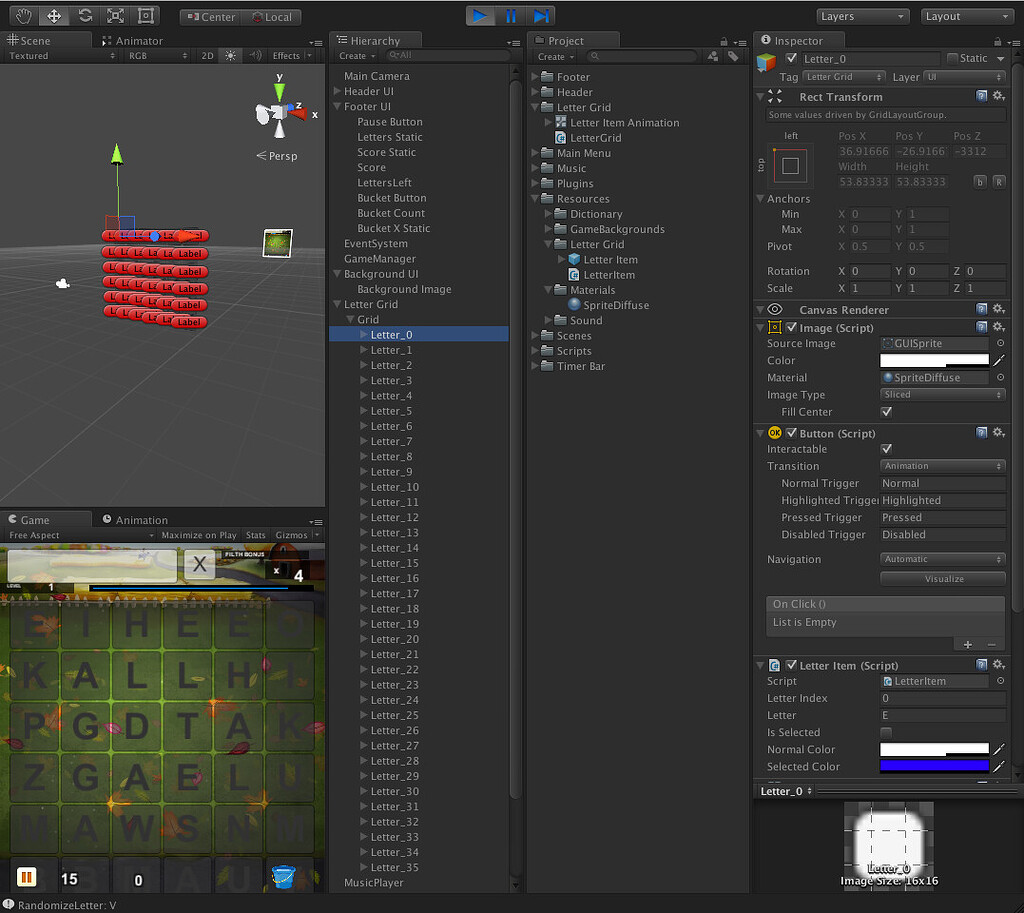
Task: Collapse the Resources folder in Project
Action: 535,198
